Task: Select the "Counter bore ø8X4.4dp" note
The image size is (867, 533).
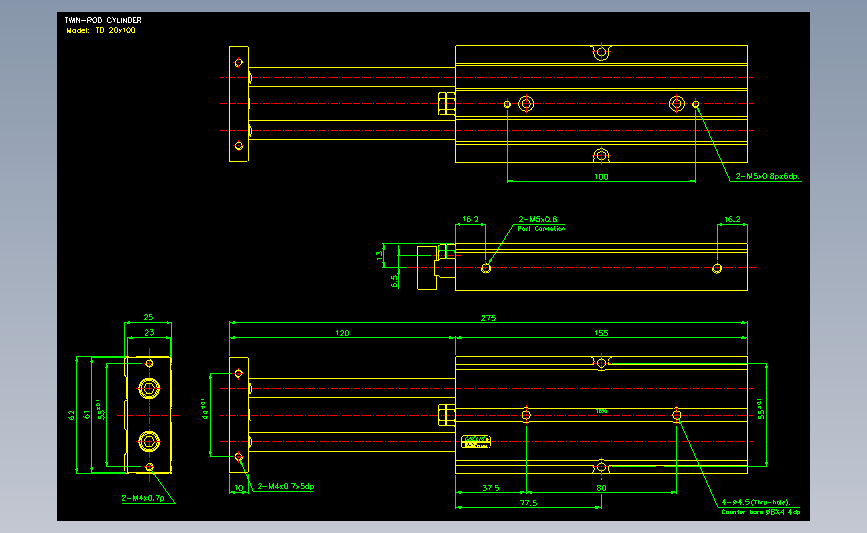Action: click(x=760, y=512)
